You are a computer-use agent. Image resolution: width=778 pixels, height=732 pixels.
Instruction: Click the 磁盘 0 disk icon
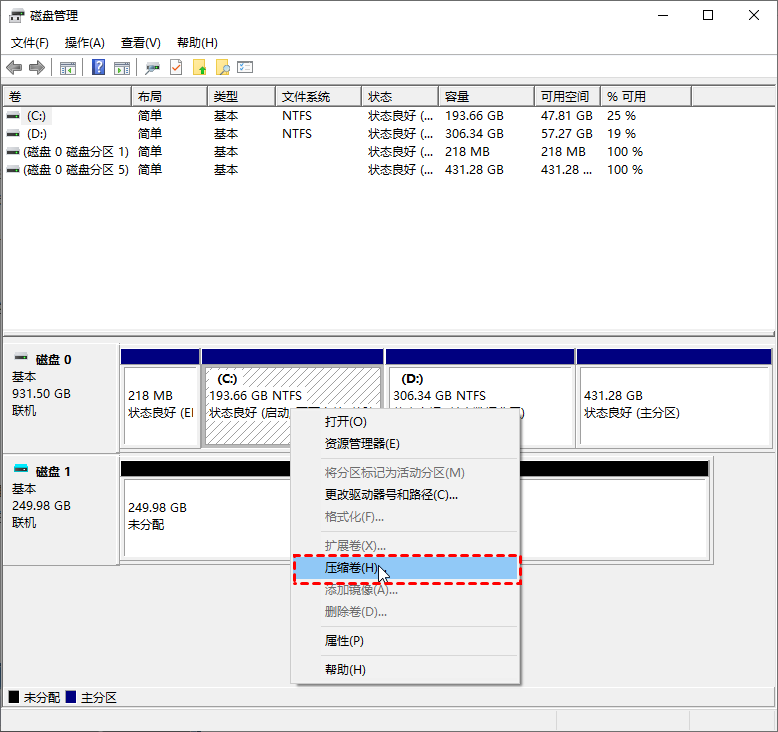click(21, 356)
